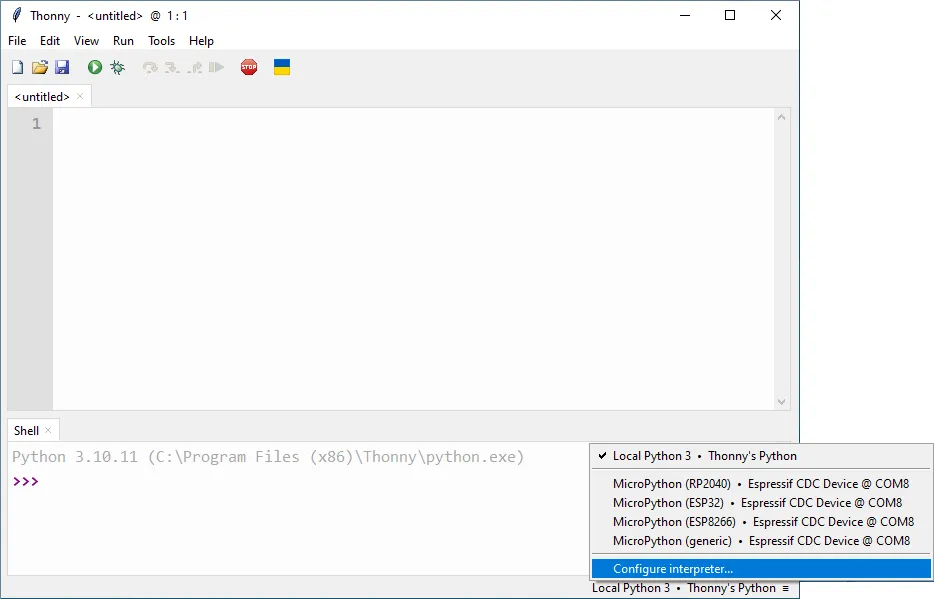Click the Thonny feather icon in title bar
934x599 pixels.
[x=16, y=15]
